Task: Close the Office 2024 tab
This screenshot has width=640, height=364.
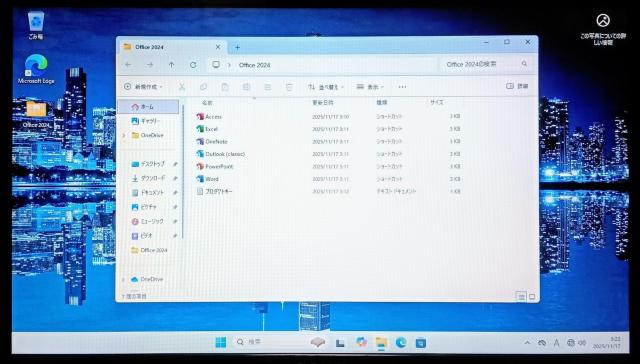Action: coord(218,47)
